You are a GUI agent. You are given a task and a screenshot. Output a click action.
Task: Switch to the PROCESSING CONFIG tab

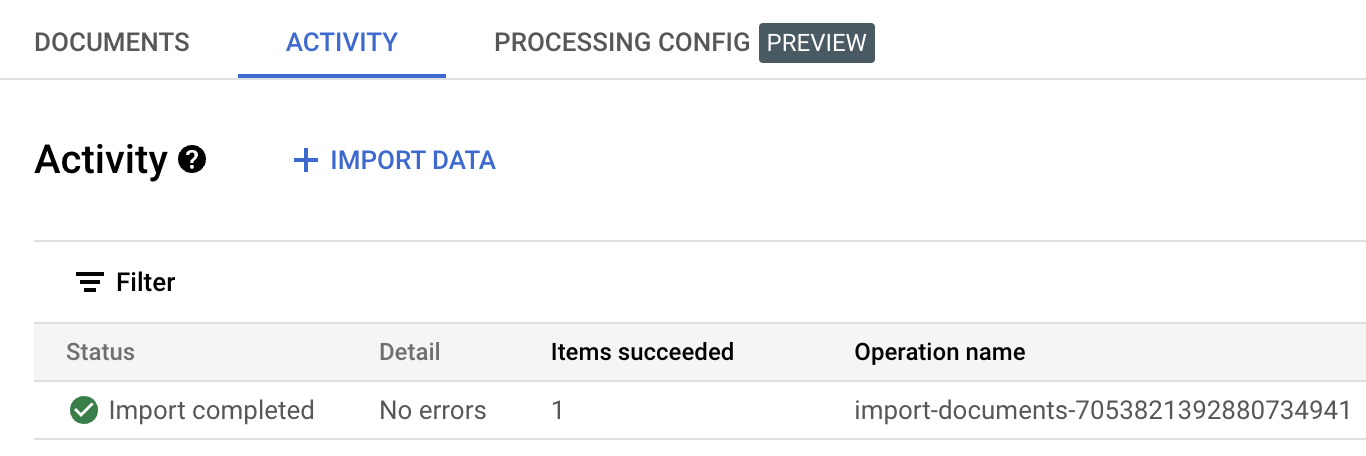coord(622,42)
